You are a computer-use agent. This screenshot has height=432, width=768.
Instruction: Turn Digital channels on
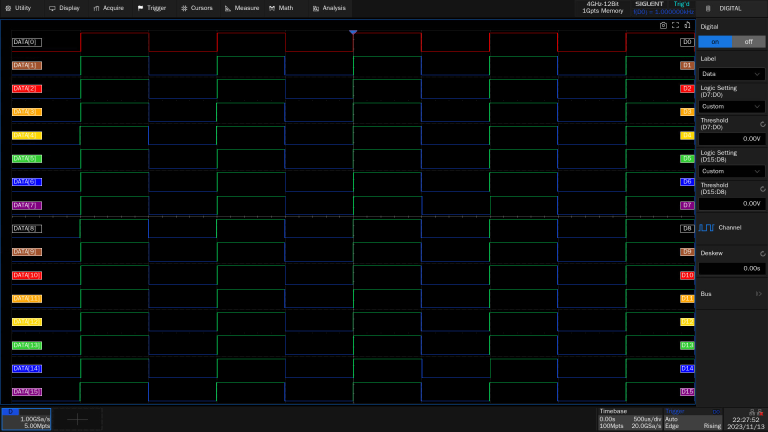pos(714,42)
